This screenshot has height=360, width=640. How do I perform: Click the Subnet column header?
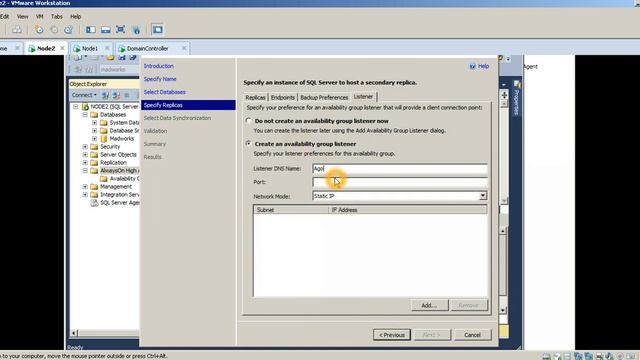pyautogui.click(x=291, y=210)
